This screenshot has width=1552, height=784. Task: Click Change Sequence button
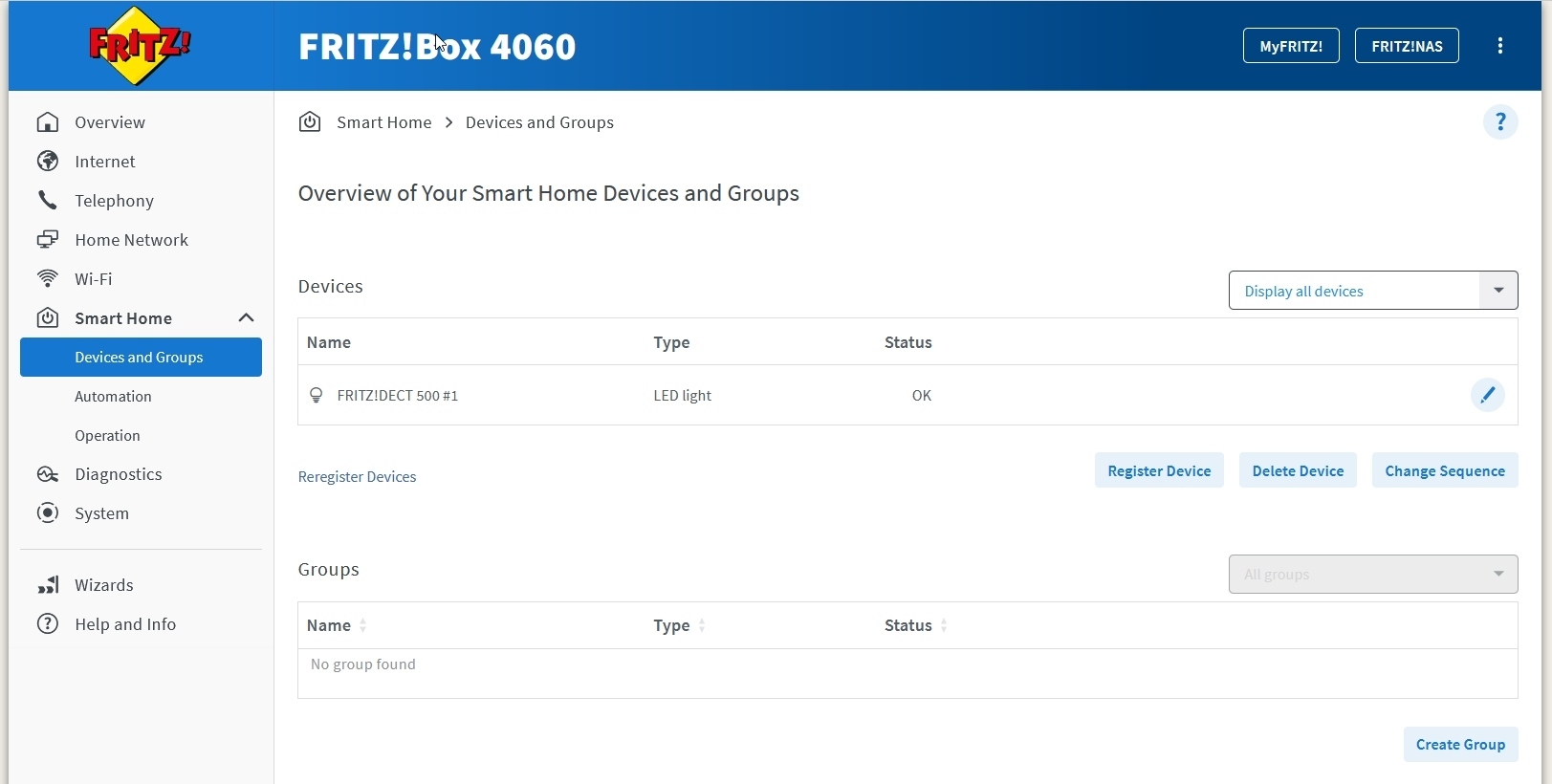(x=1445, y=470)
